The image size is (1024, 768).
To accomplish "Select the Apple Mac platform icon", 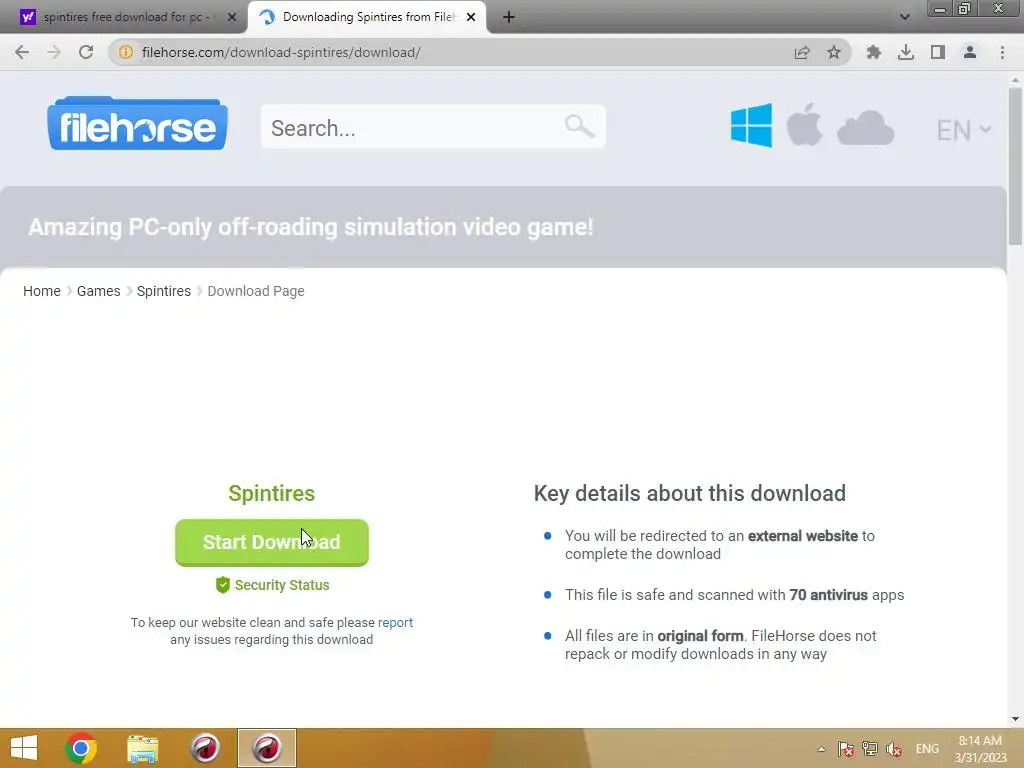I will coord(804,125).
